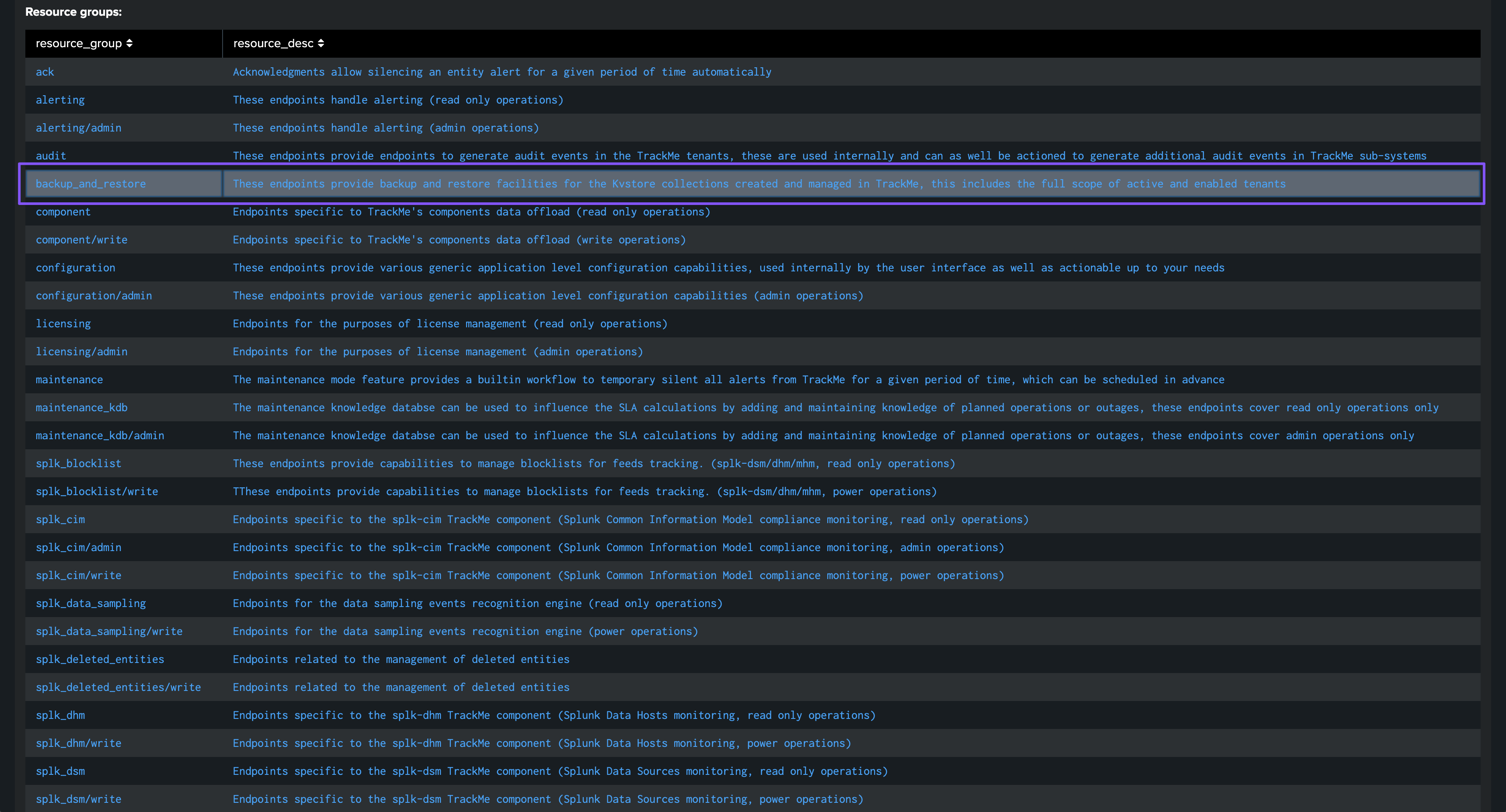Open the 'maintenance_kdb/admin' resource group
This screenshot has width=1506, height=812.
[x=100, y=436]
